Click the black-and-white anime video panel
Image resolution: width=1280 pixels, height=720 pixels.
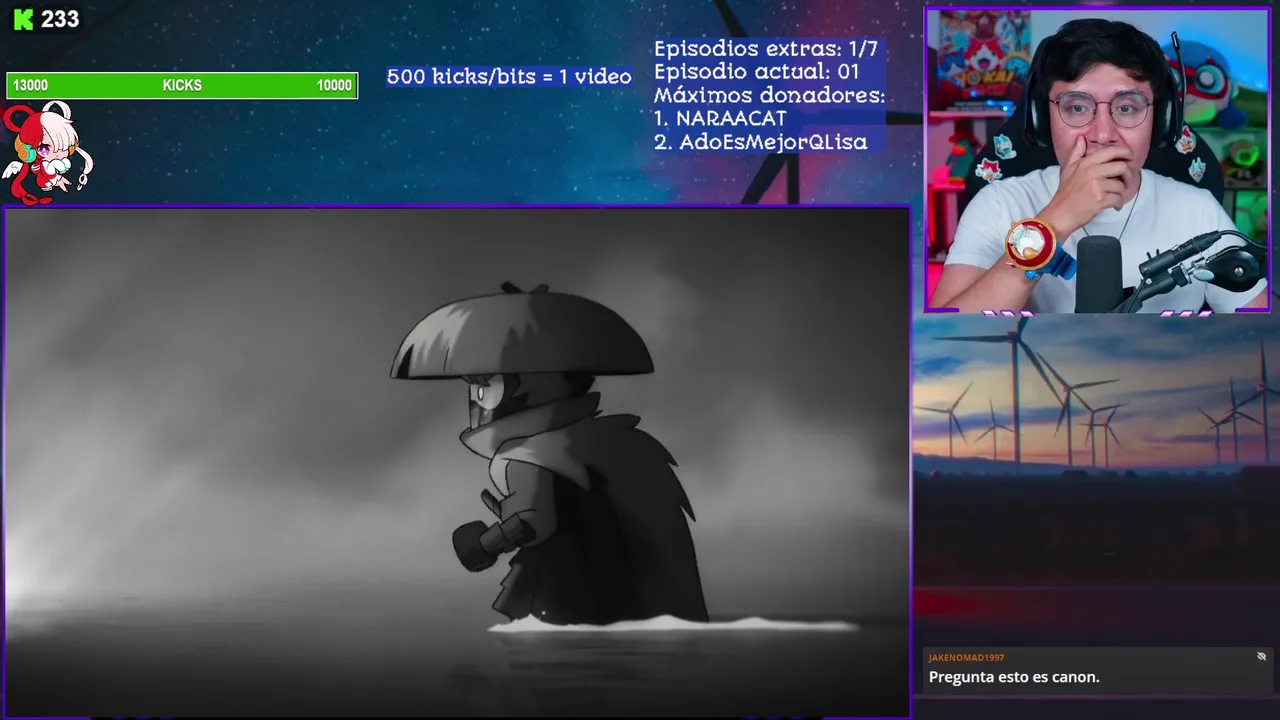pos(457,462)
